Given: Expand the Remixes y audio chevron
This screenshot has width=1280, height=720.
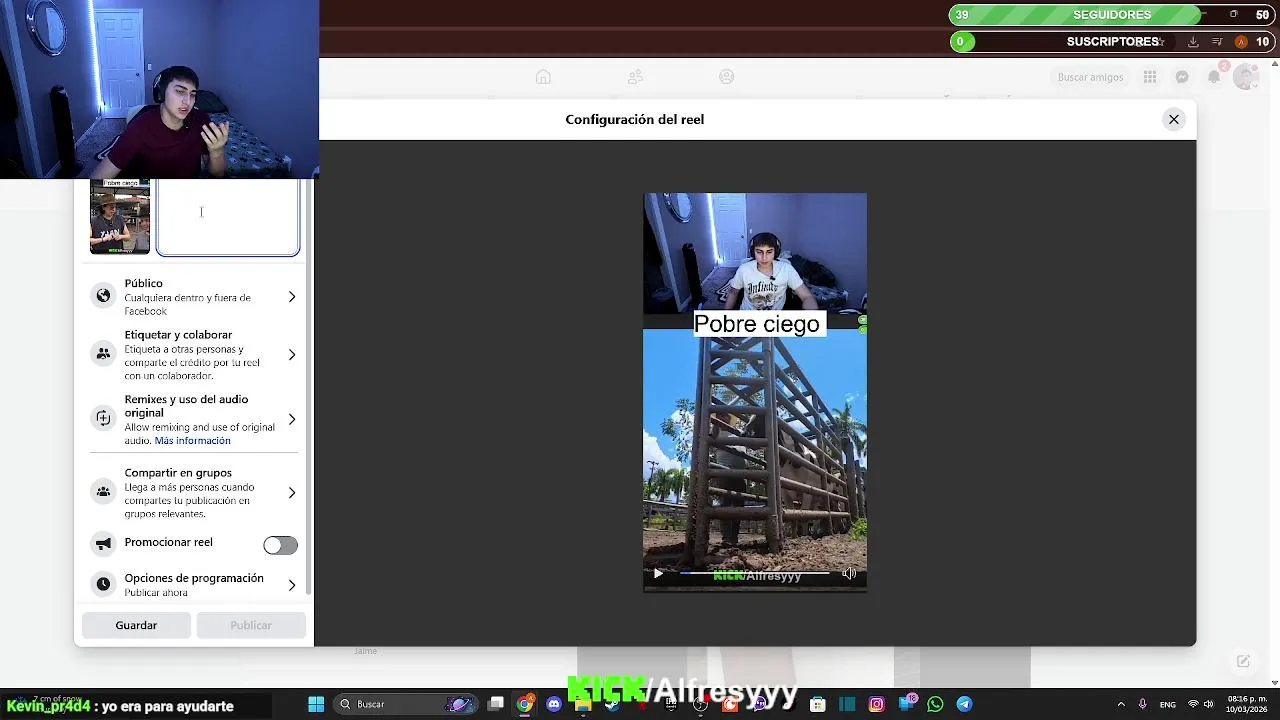Looking at the screenshot, I should coord(292,419).
